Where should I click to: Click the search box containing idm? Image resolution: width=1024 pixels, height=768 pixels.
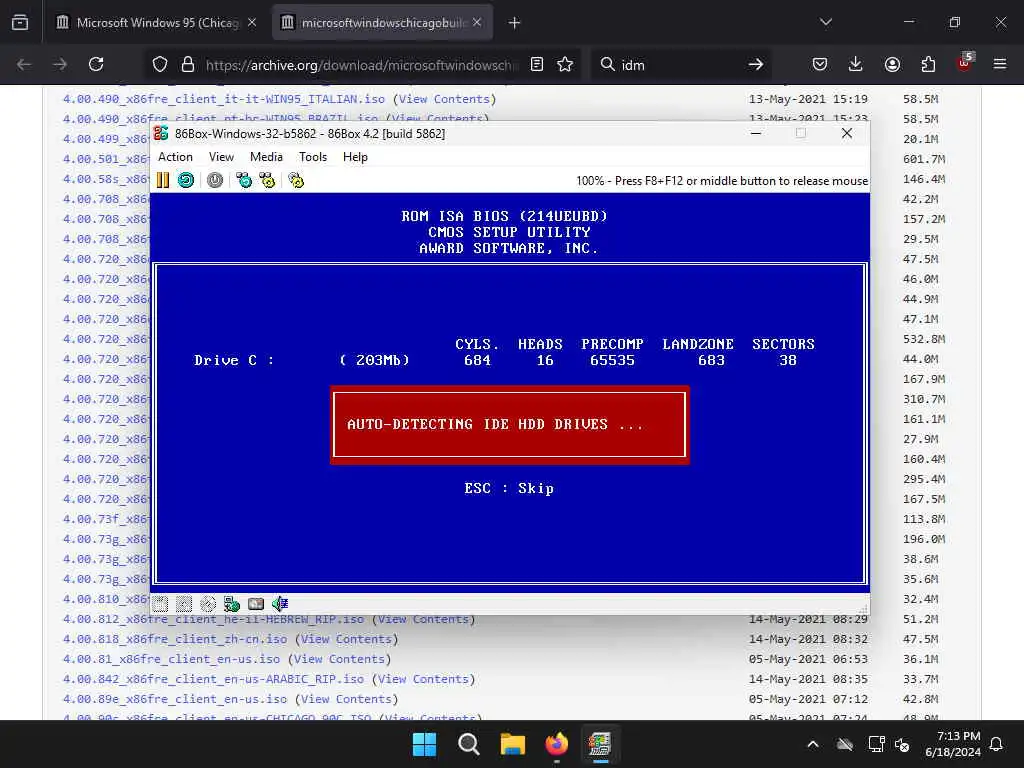[x=679, y=65]
